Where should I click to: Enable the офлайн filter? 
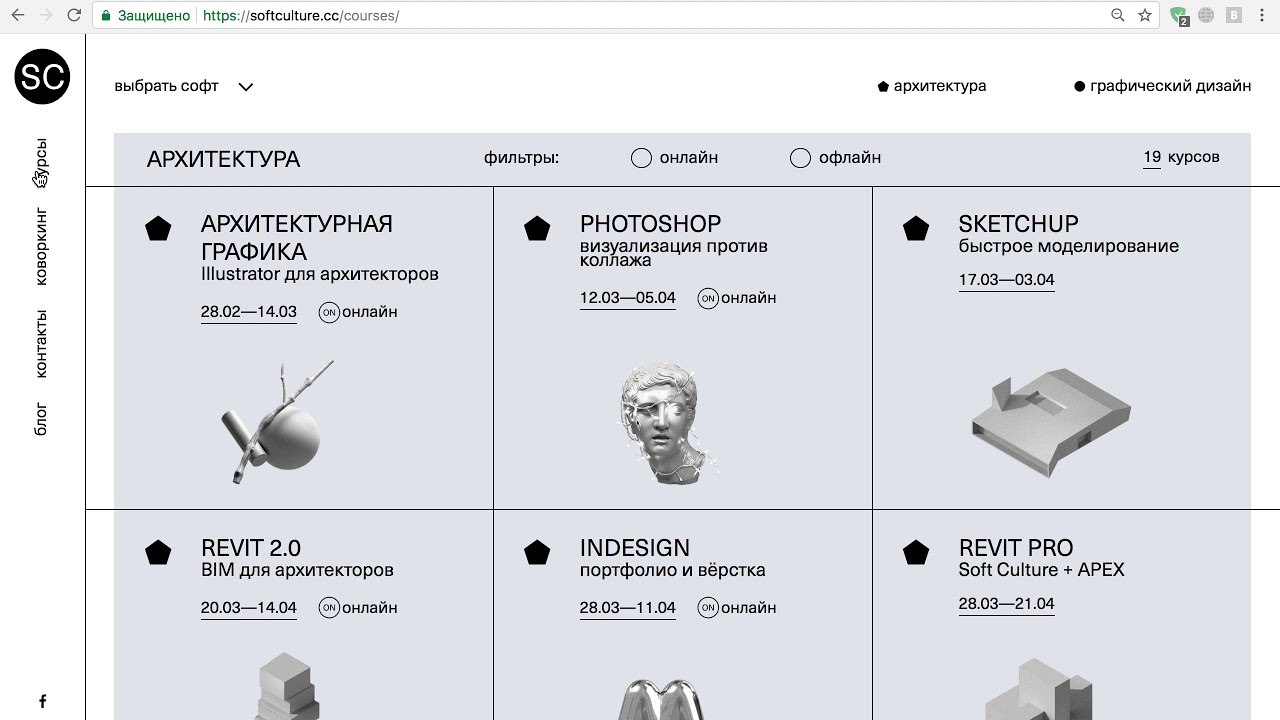click(x=800, y=158)
